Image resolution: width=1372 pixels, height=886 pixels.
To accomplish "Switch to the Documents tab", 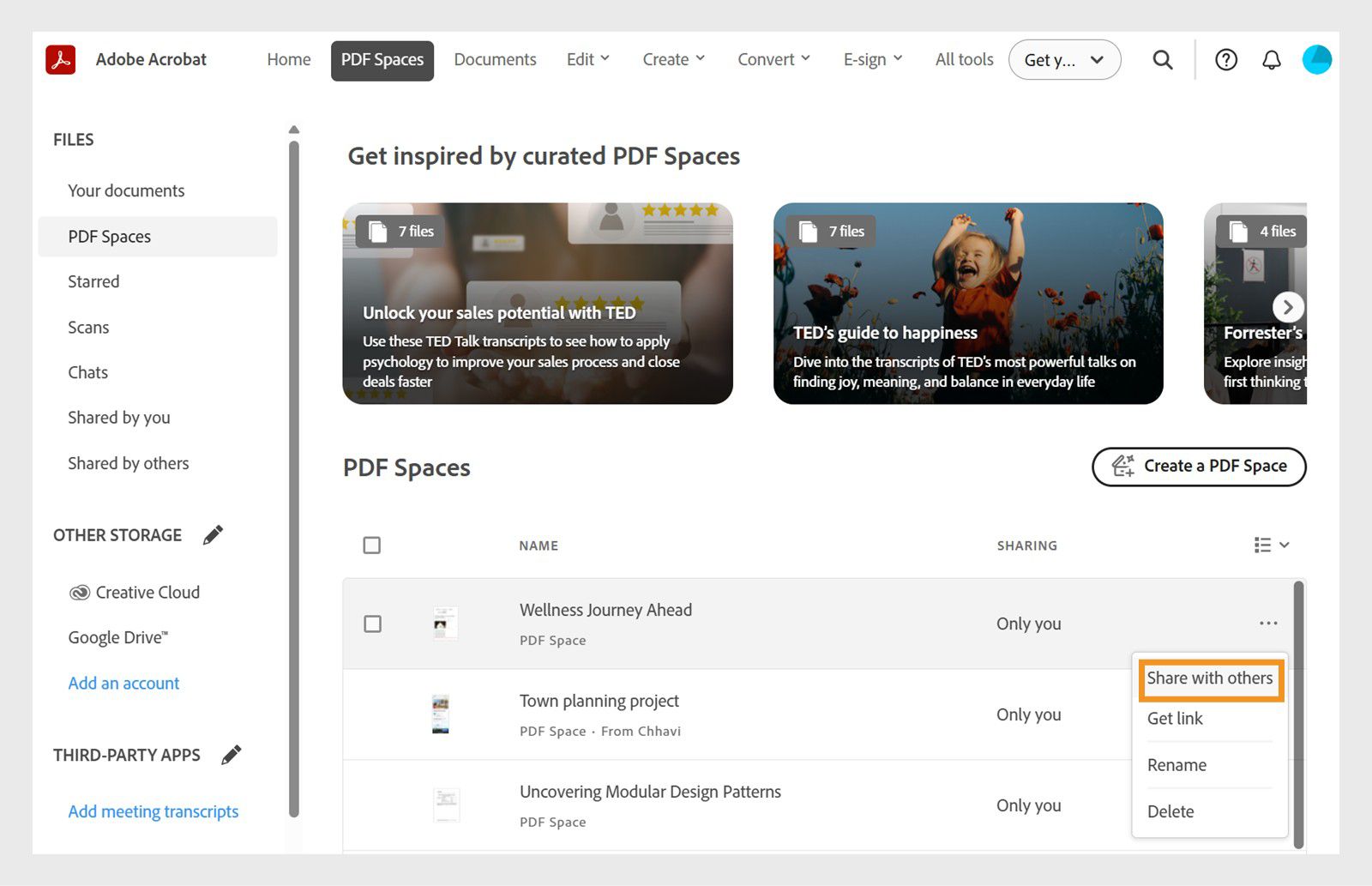I will point(495,59).
